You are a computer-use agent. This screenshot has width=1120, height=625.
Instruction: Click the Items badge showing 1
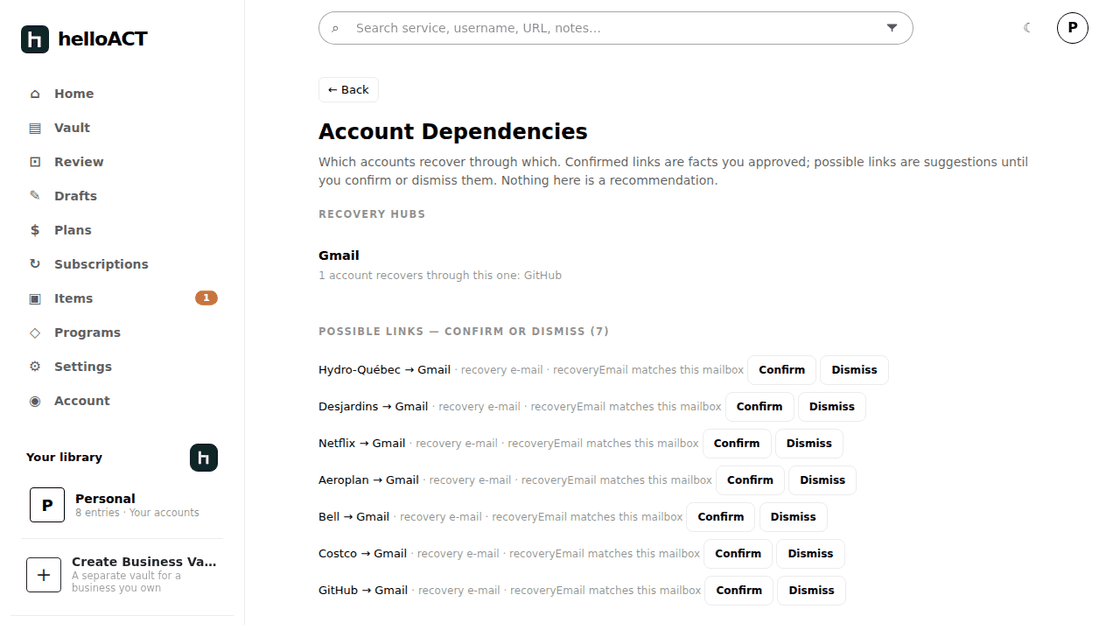pyautogui.click(x=206, y=298)
